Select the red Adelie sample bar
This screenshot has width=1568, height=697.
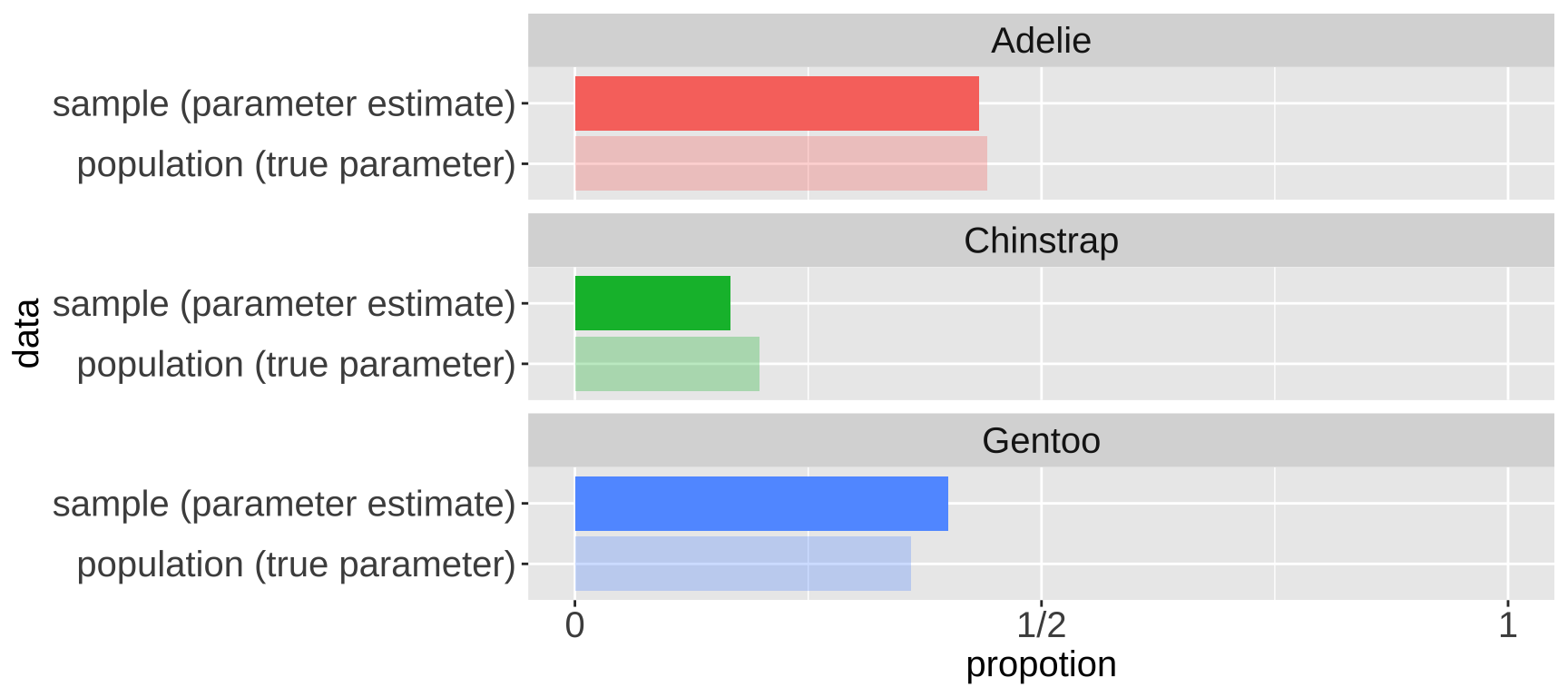777,103
